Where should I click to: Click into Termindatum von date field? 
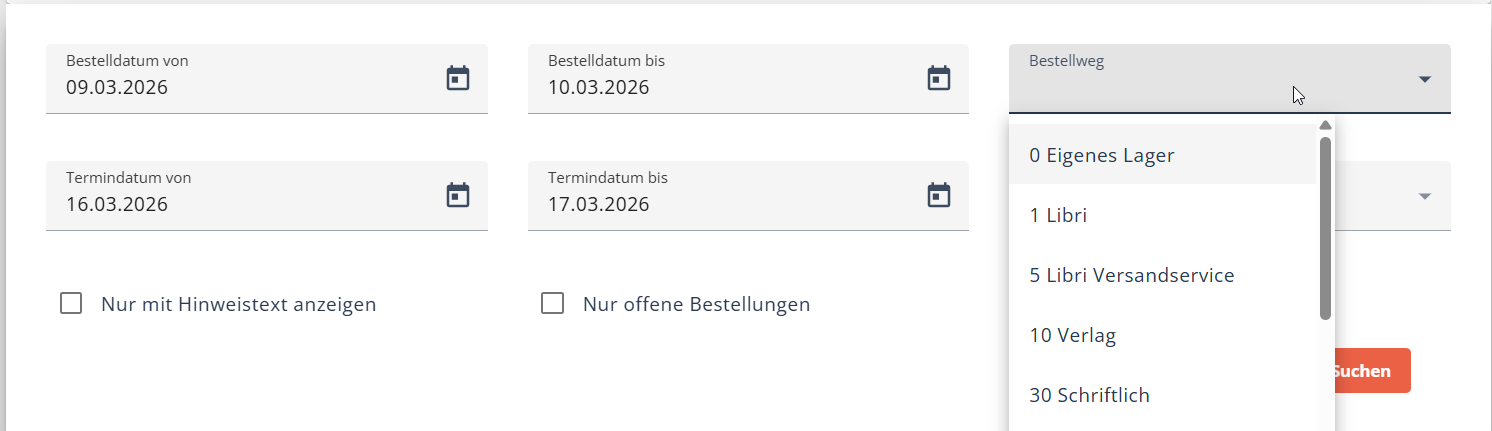[240, 204]
